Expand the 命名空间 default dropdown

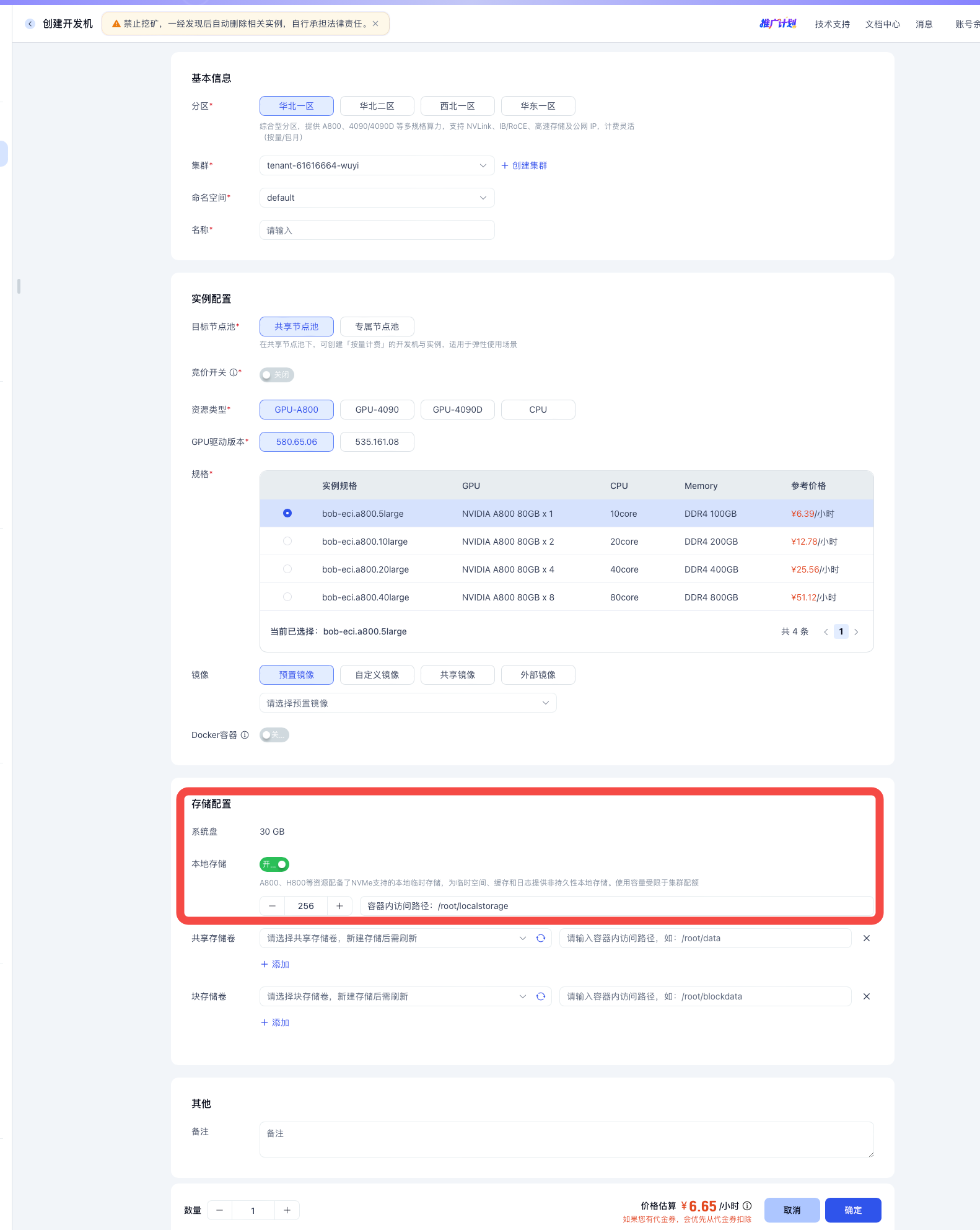377,198
